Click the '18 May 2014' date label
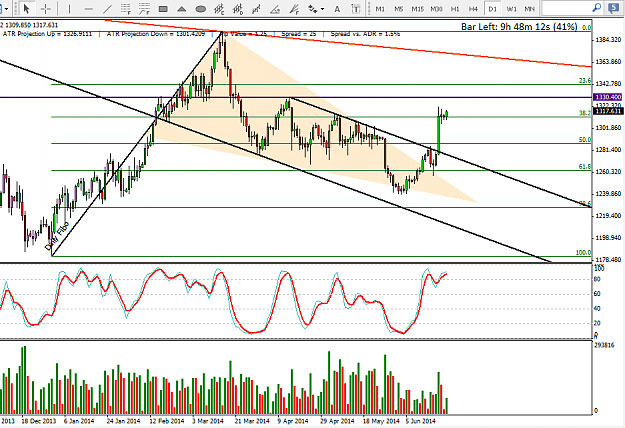Viewport: 625px width, 428px height. pyautogui.click(x=381, y=421)
